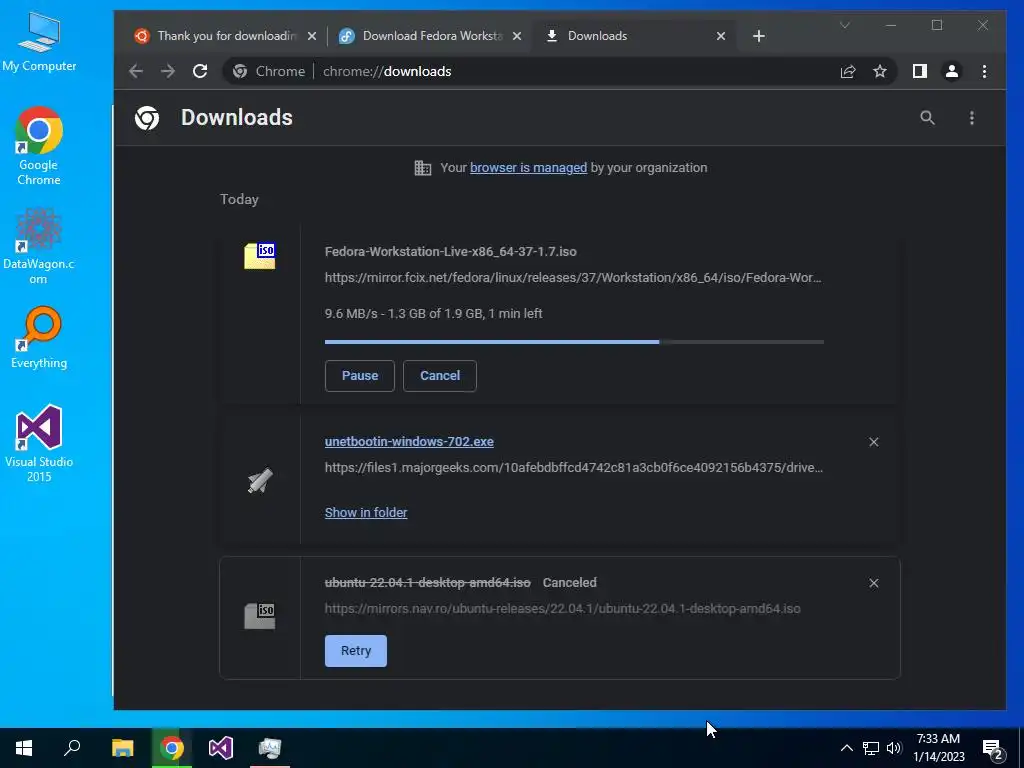Pause the Fedora ISO download
The width and height of the screenshot is (1024, 768).
(359, 376)
